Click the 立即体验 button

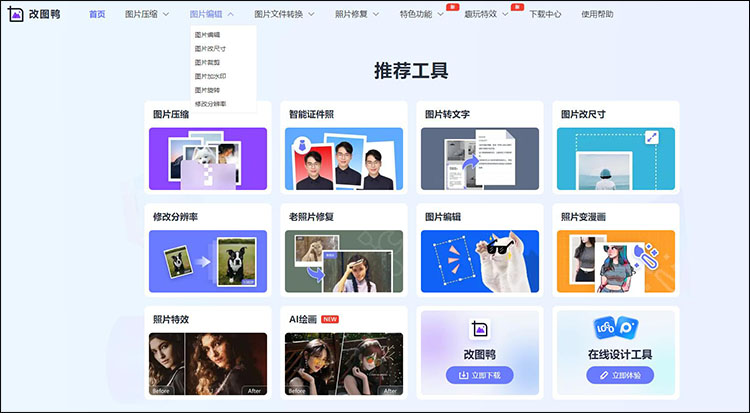click(620, 375)
